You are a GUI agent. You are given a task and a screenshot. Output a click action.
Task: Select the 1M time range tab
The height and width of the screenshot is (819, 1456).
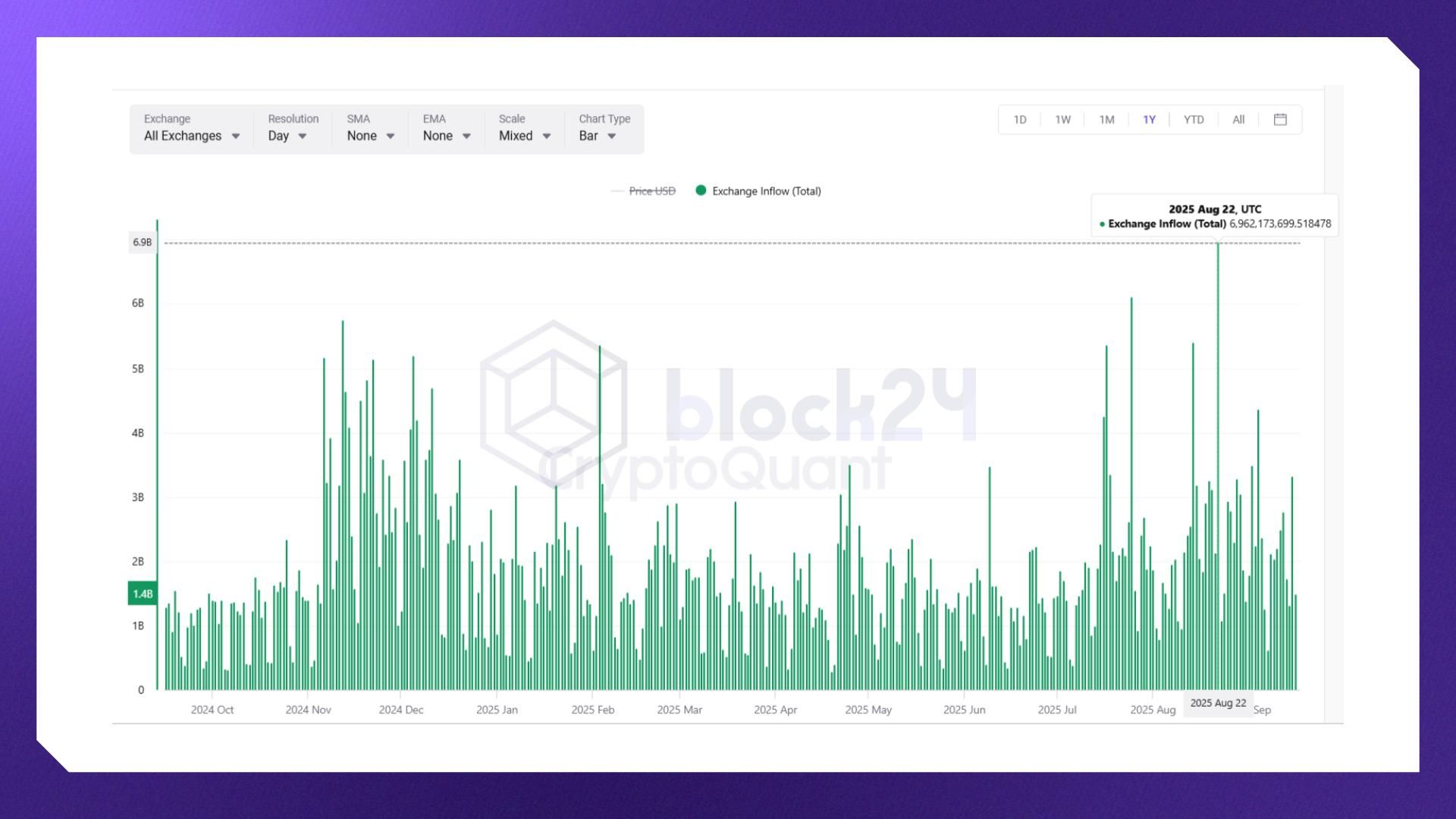[x=1106, y=119]
